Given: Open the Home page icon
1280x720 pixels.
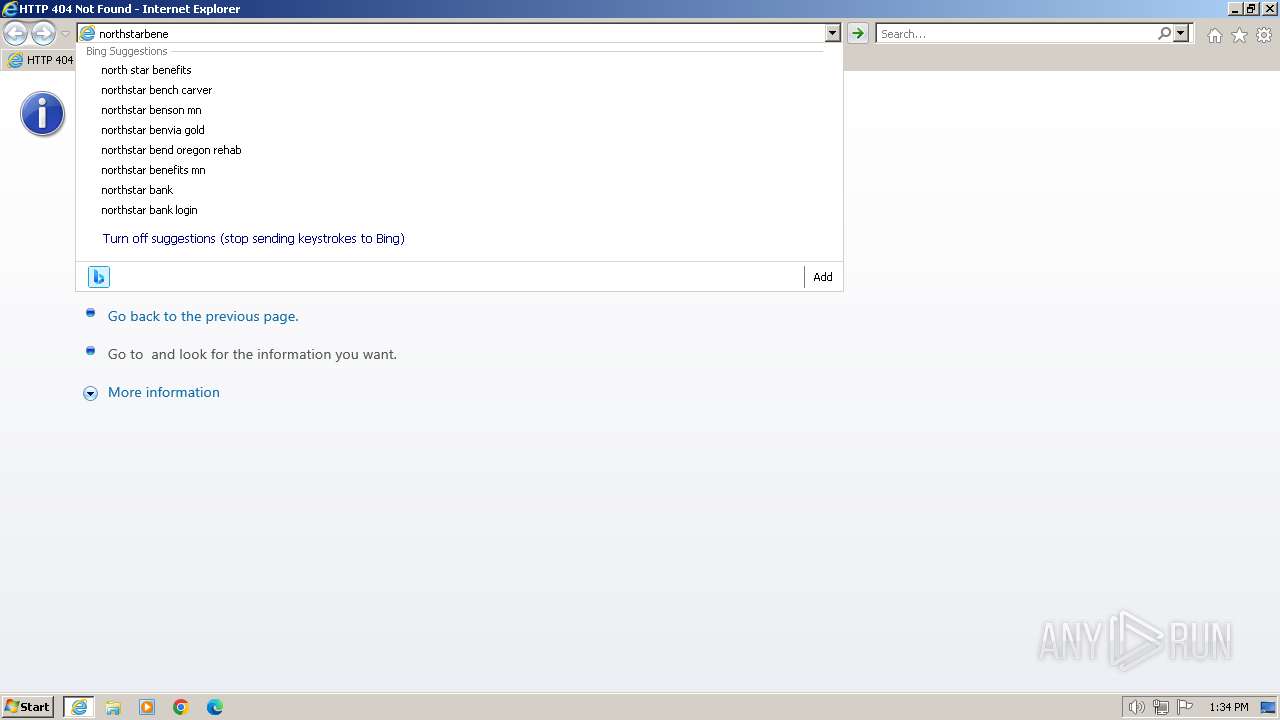Looking at the screenshot, I should (1214, 35).
